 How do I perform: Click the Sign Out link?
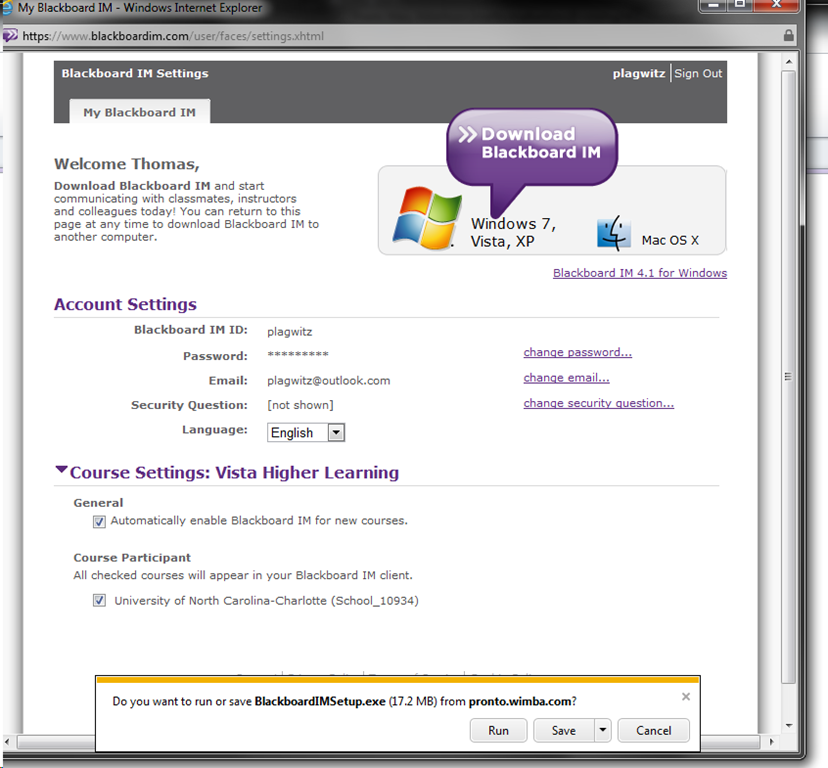[698, 74]
